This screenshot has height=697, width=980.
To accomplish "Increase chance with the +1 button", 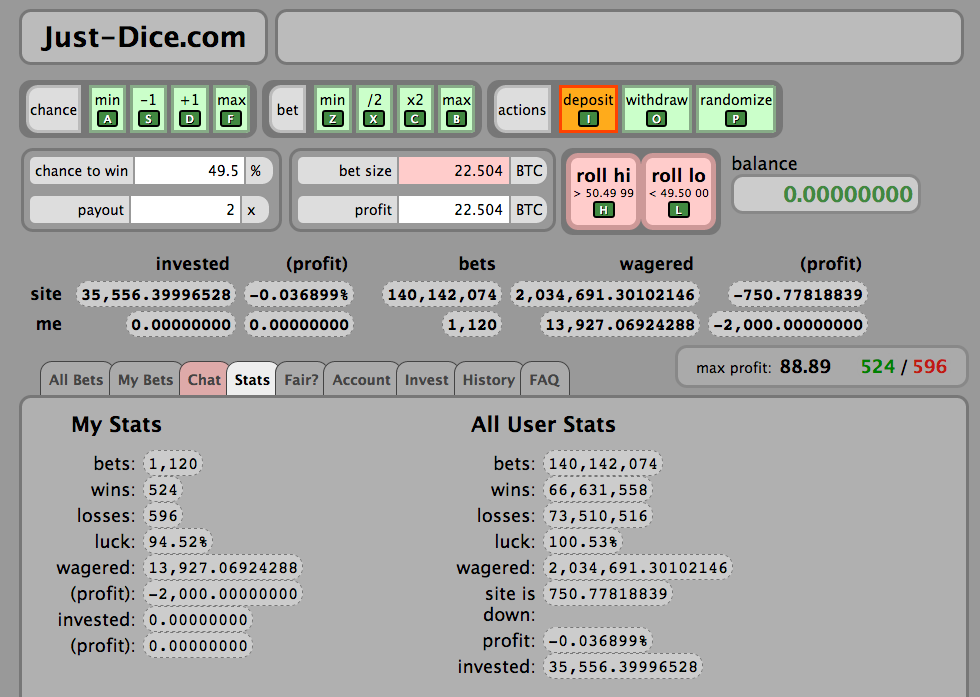I will (189, 109).
